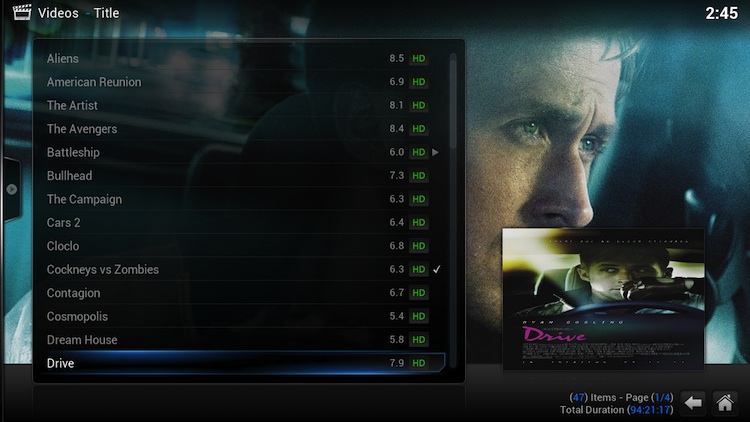The width and height of the screenshot is (750, 422).
Task: Click the HD badge on Drive row
Action: [x=419, y=363]
